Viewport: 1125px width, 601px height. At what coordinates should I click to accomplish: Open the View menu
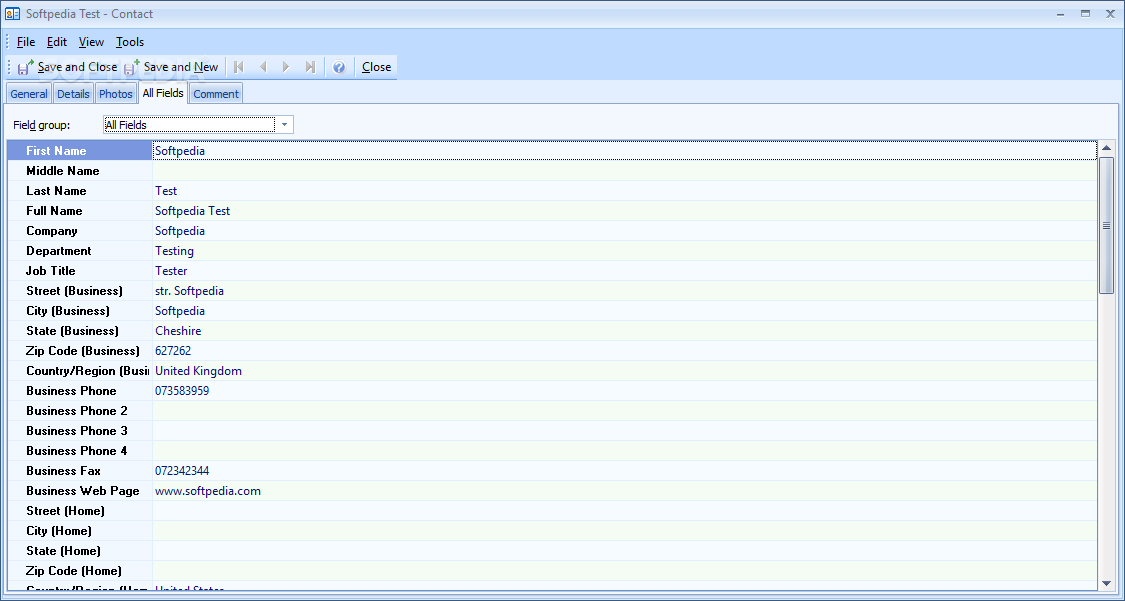click(91, 42)
